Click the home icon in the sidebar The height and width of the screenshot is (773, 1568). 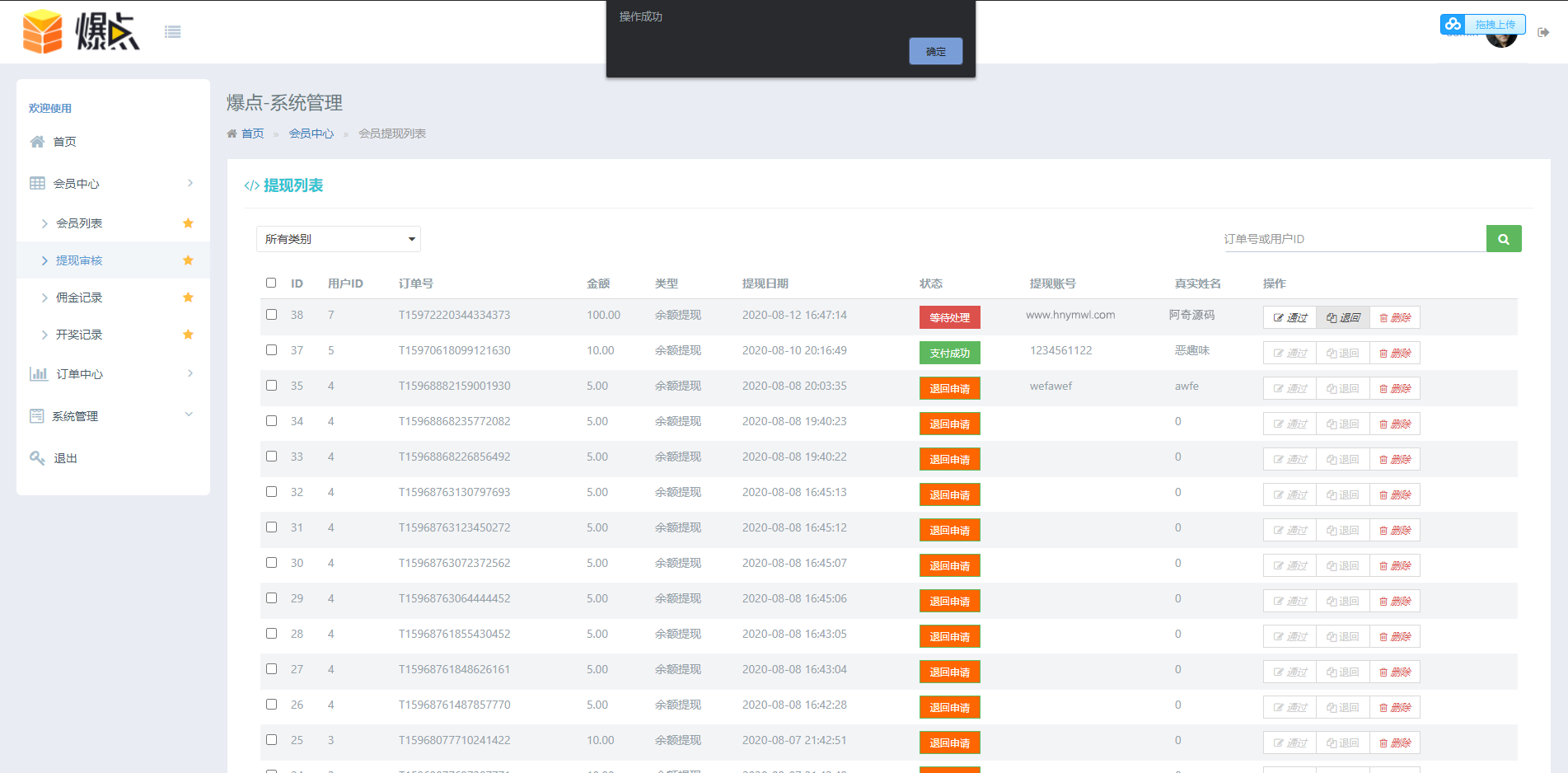(x=37, y=142)
